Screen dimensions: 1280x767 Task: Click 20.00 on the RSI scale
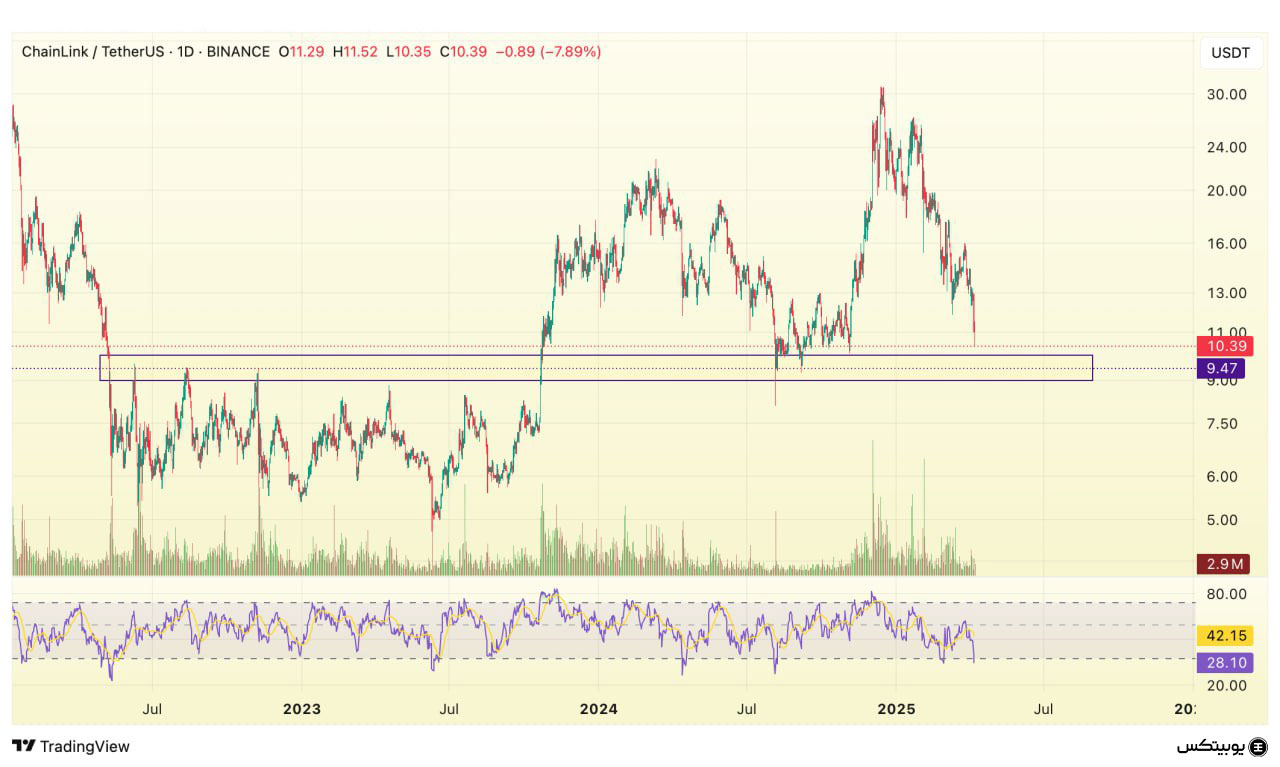[1226, 686]
